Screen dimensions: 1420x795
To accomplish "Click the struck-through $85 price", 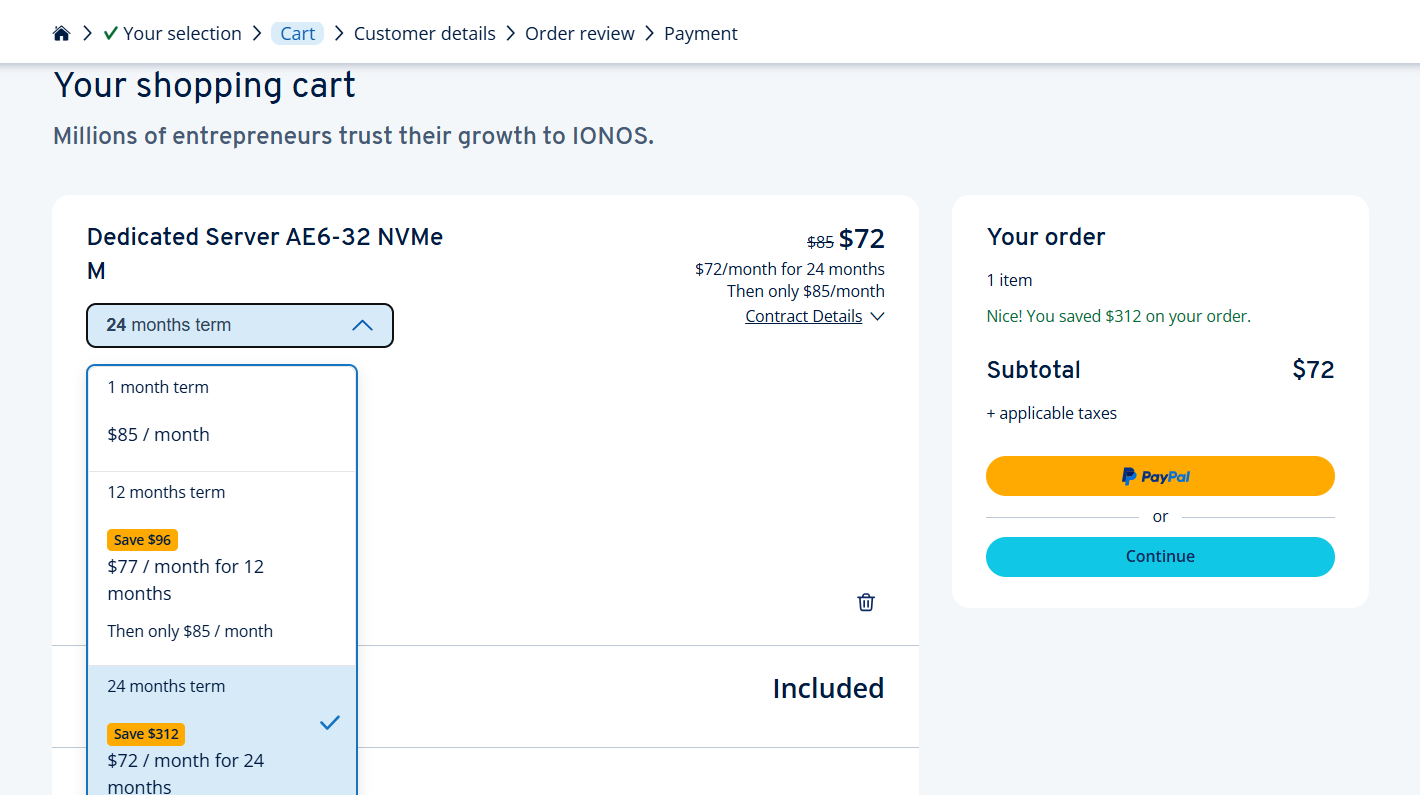I will [820, 242].
